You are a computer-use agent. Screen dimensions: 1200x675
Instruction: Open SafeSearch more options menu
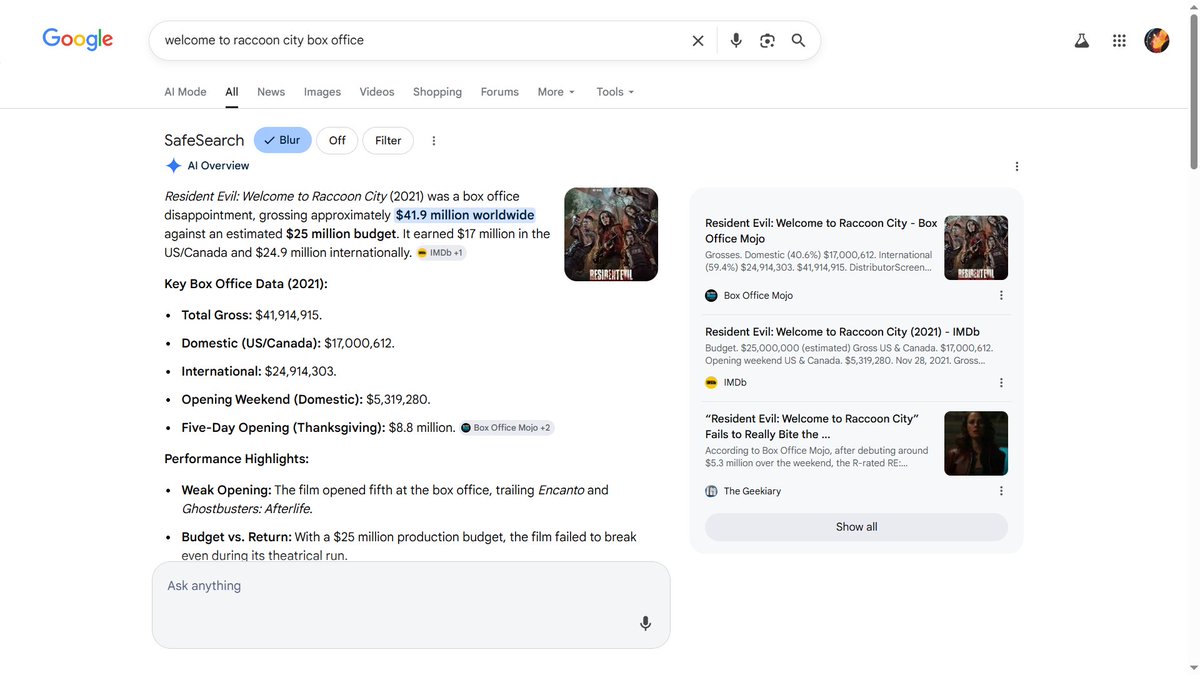coord(434,141)
